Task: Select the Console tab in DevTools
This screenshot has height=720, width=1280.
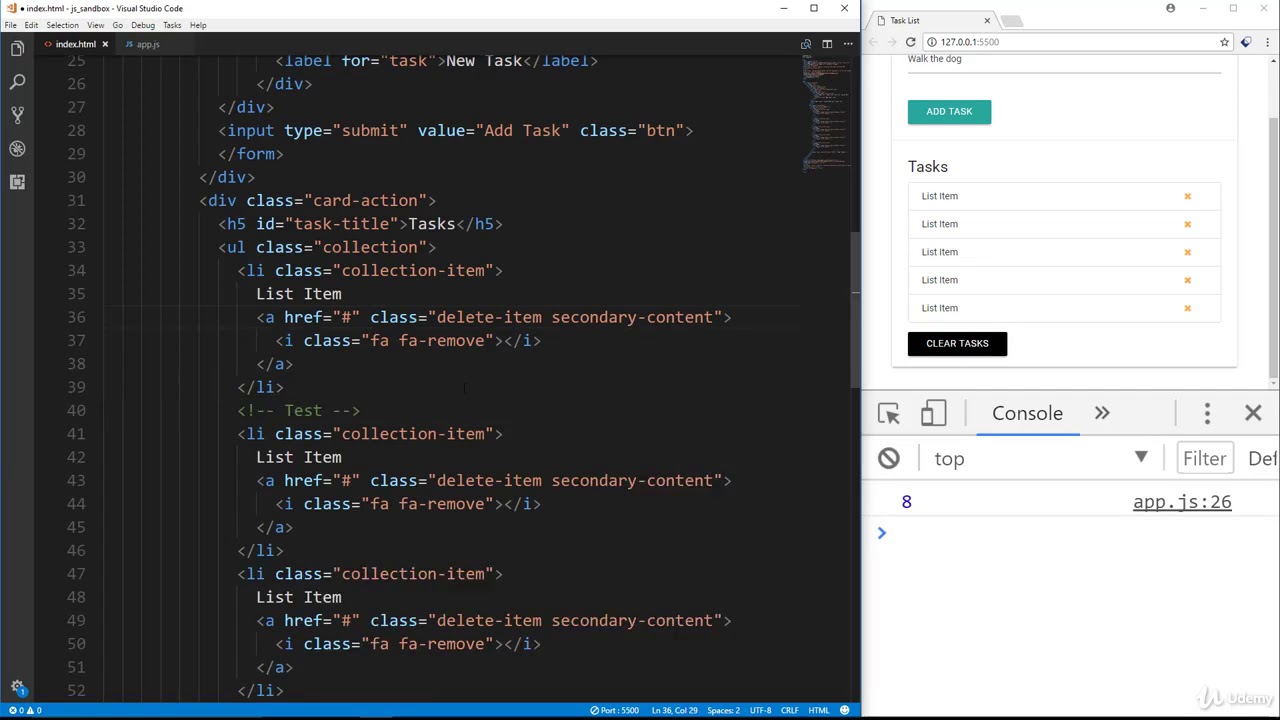Action: [1027, 413]
